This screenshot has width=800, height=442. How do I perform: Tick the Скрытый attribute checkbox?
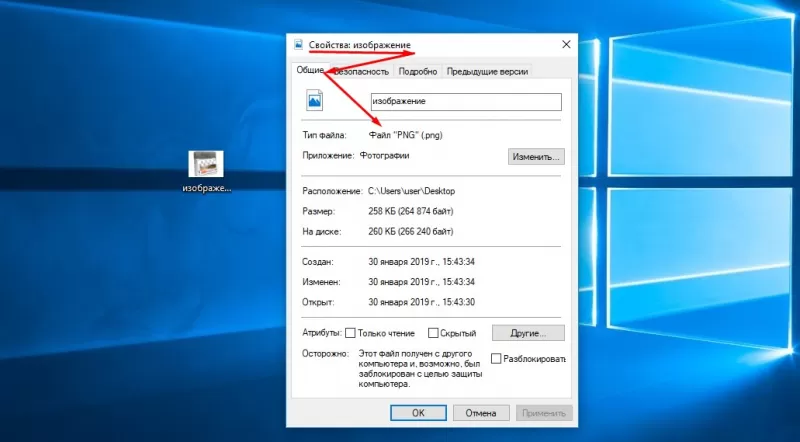coord(433,333)
